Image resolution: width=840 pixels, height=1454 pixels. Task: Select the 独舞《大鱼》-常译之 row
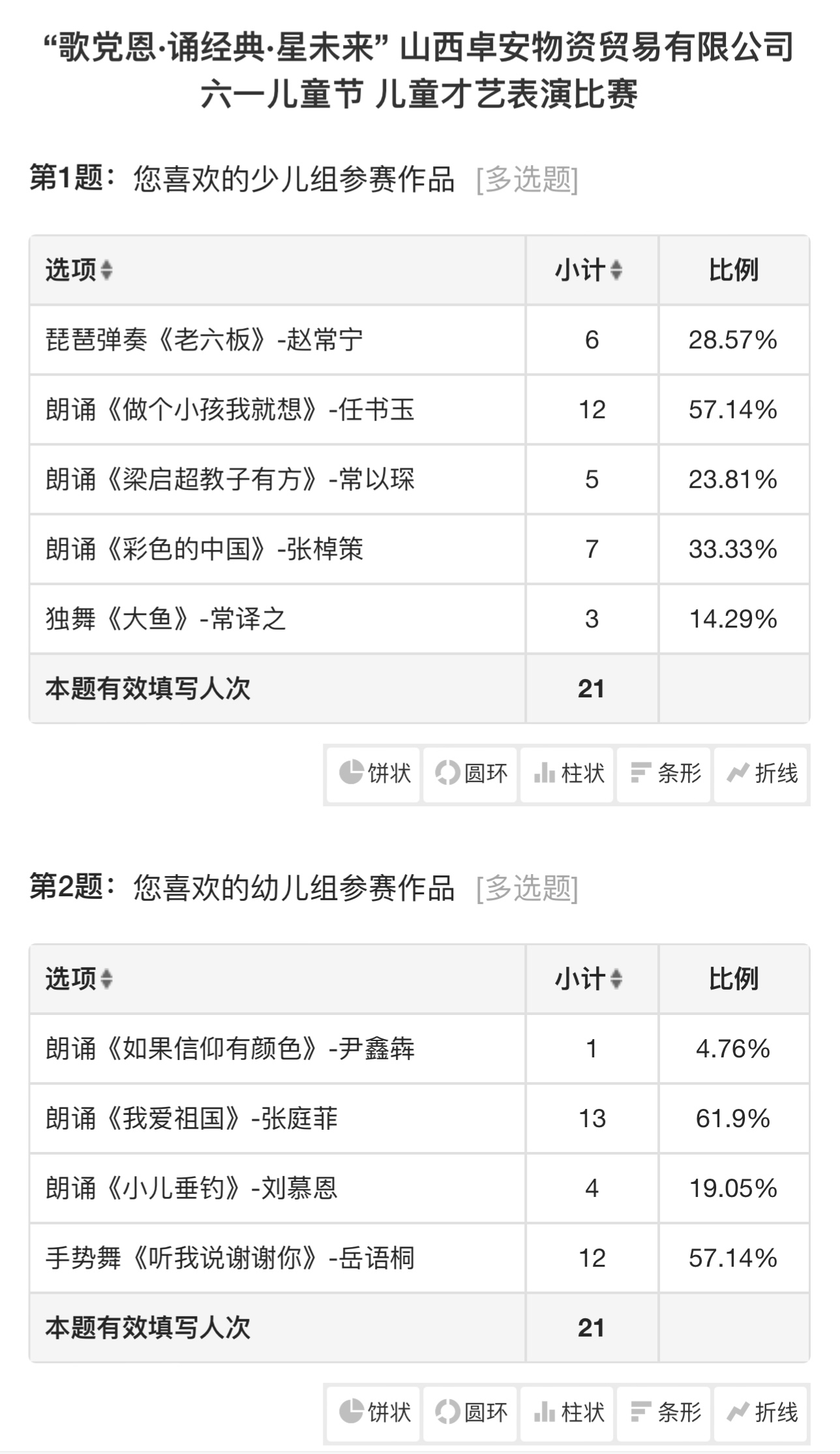[x=419, y=618]
